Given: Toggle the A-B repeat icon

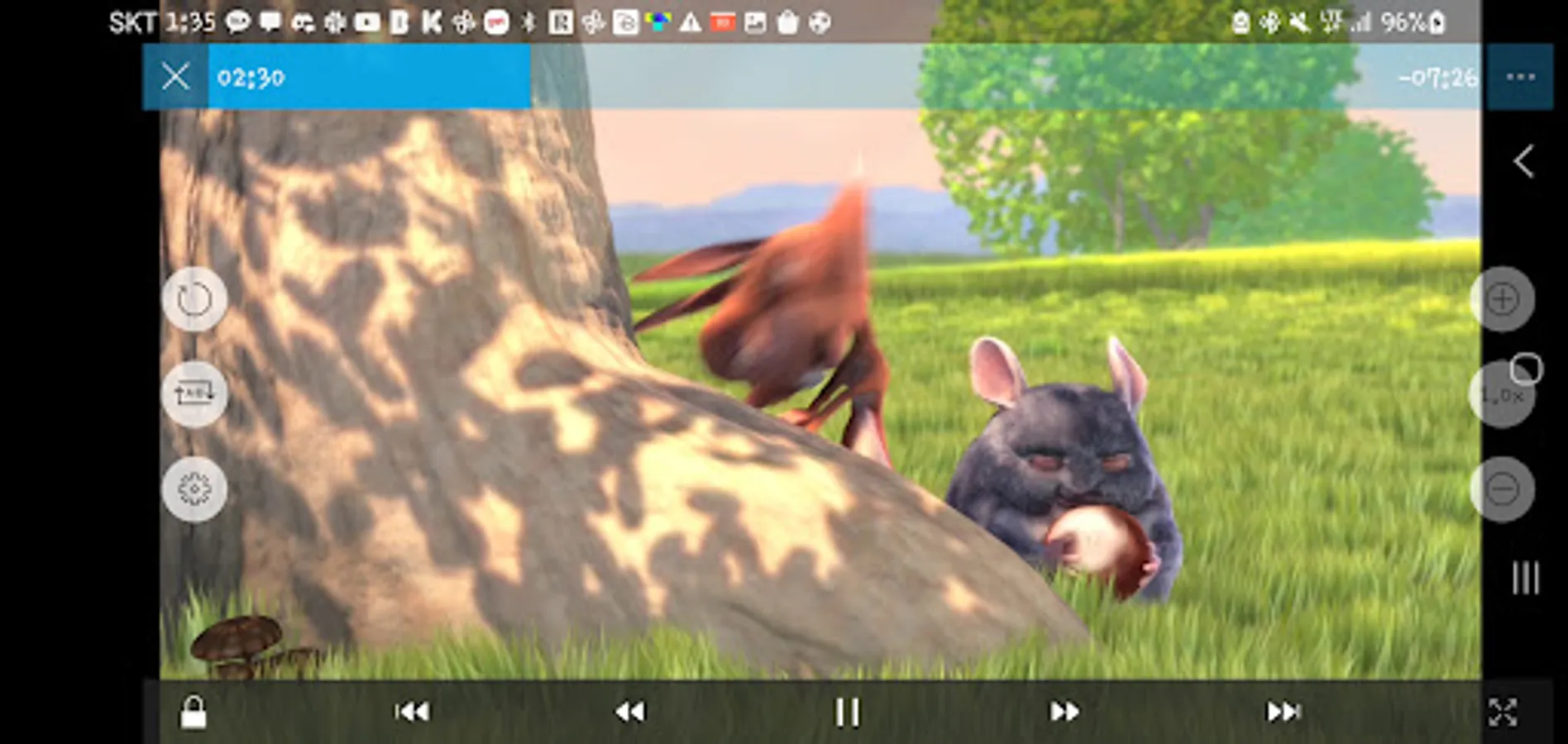Looking at the screenshot, I should [194, 393].
